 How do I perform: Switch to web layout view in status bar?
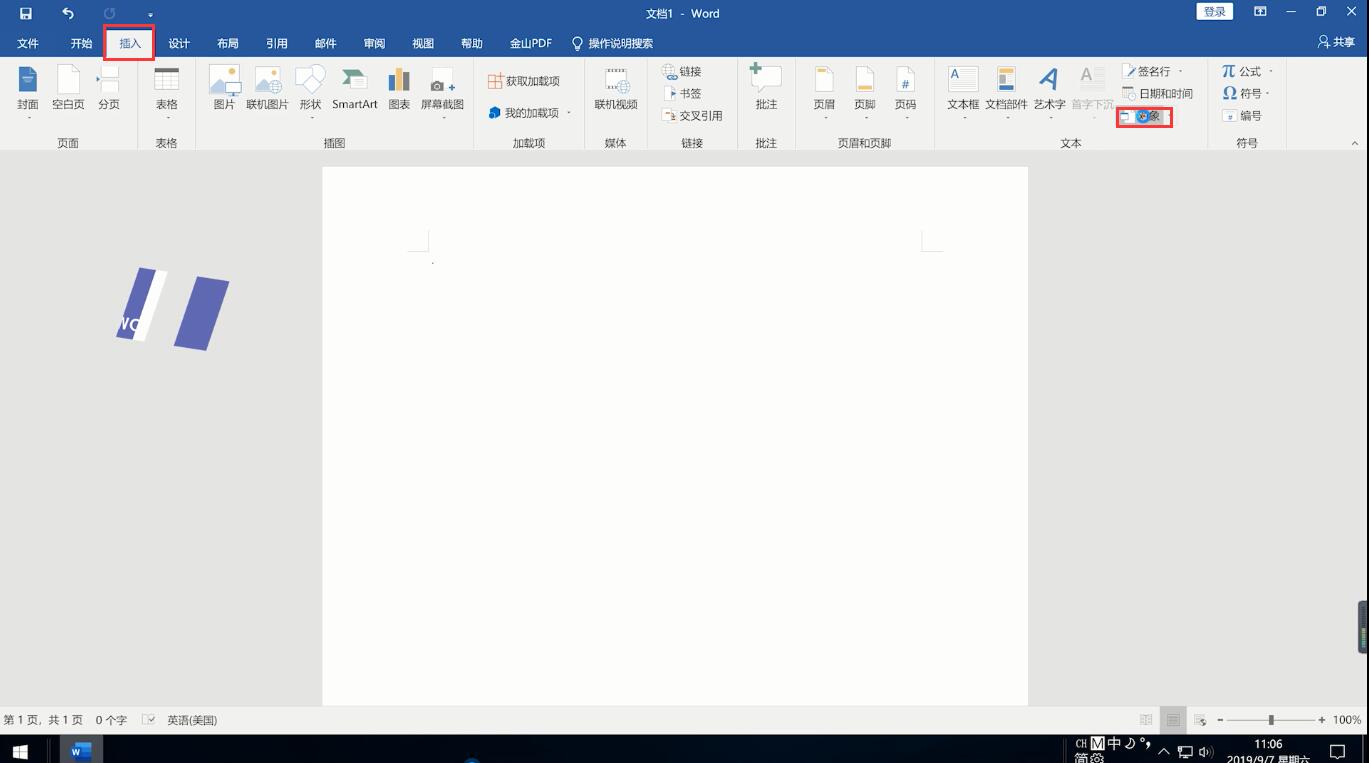click(1200, 720)
